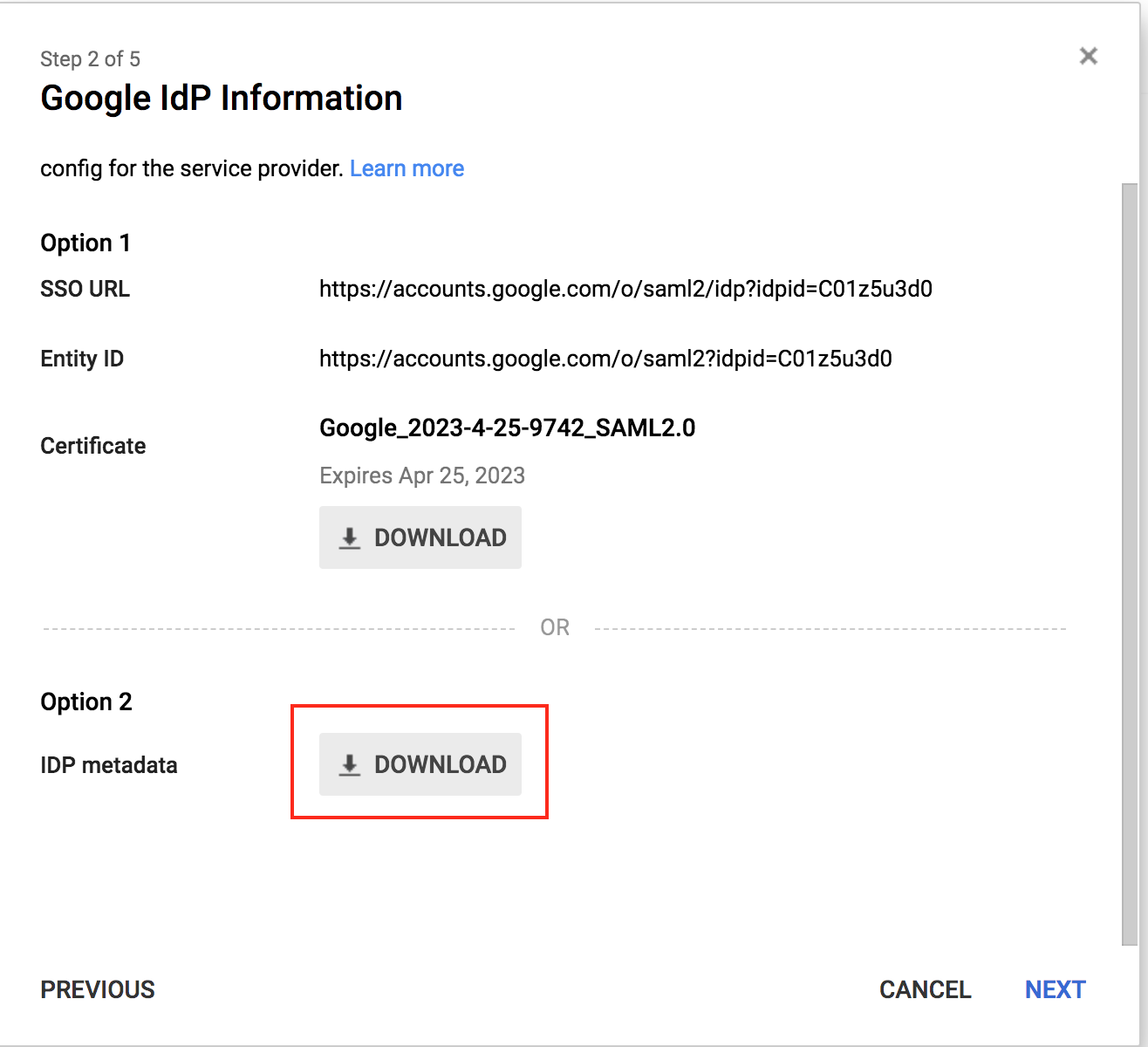Screen dimensions: 1148x1047
Task: Proceed with the NEXT button
Action: pyautogui.click(x=1055, y=989)
